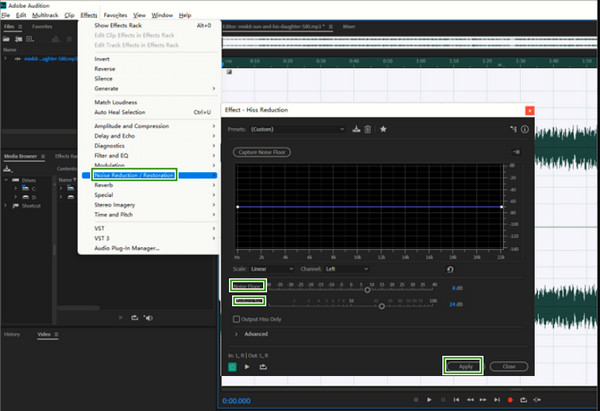Open the Video panel menu icon
Viewport: 600px width, 411px height.
pos(56,334)
